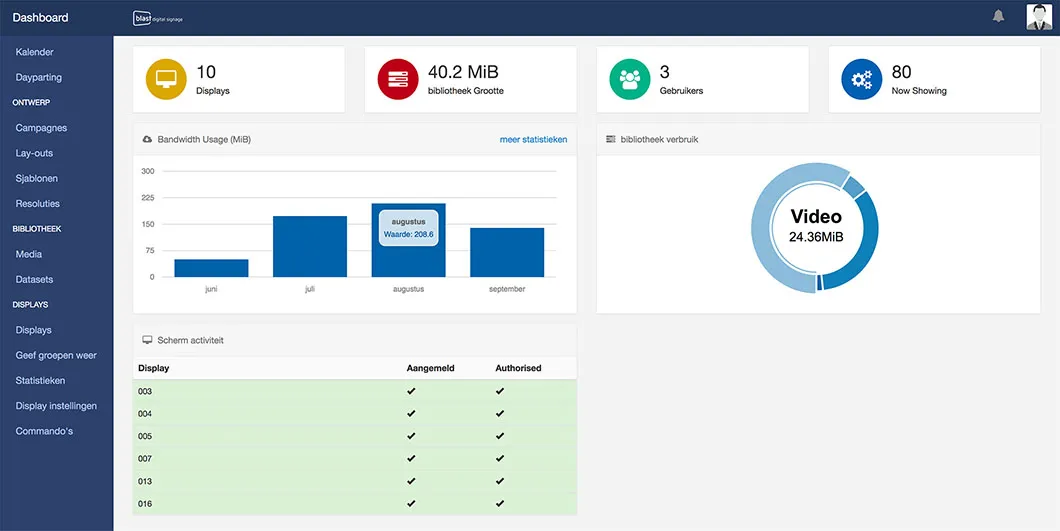1060x531 pixels.
Task: Click the blue Now Showing gears icon
Action: point(861,80)
